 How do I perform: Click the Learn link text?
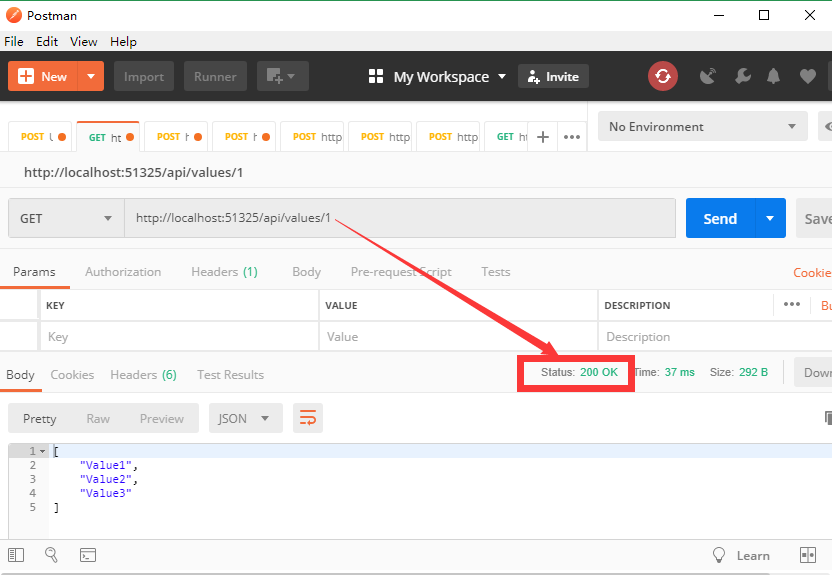[753, 555]
